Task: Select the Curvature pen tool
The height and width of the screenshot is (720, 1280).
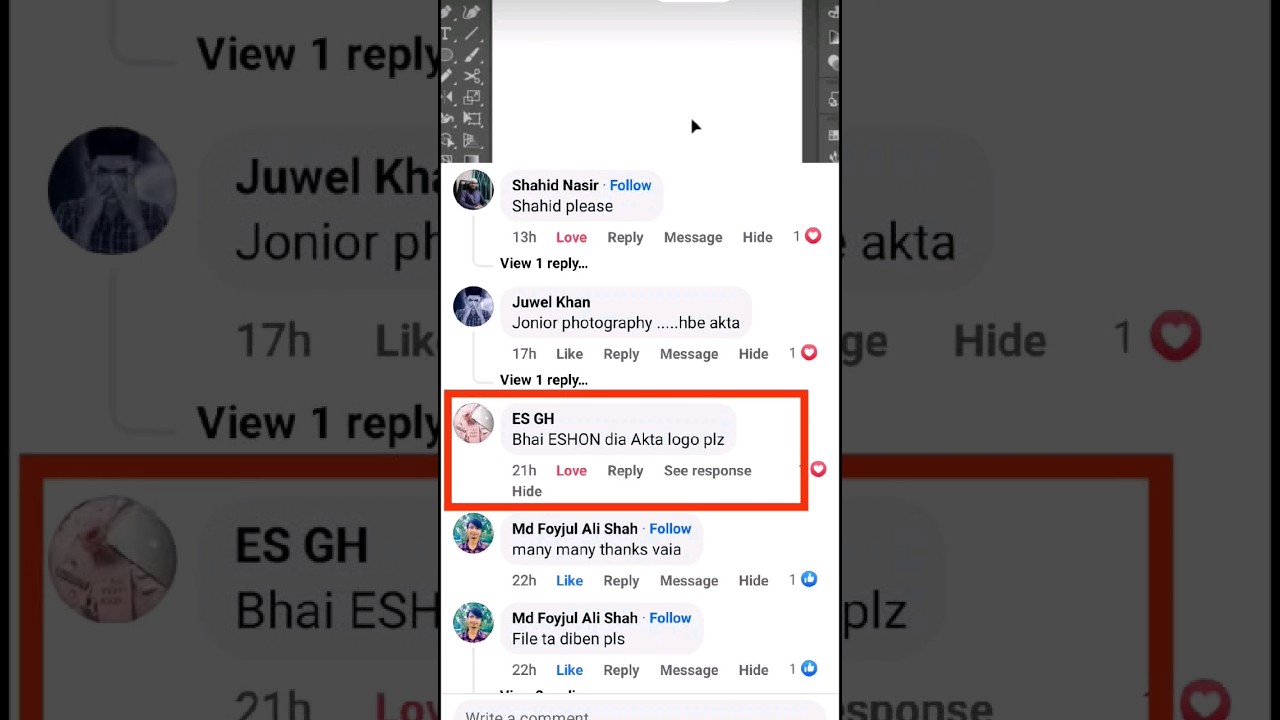Action: (x=472, y=11)
